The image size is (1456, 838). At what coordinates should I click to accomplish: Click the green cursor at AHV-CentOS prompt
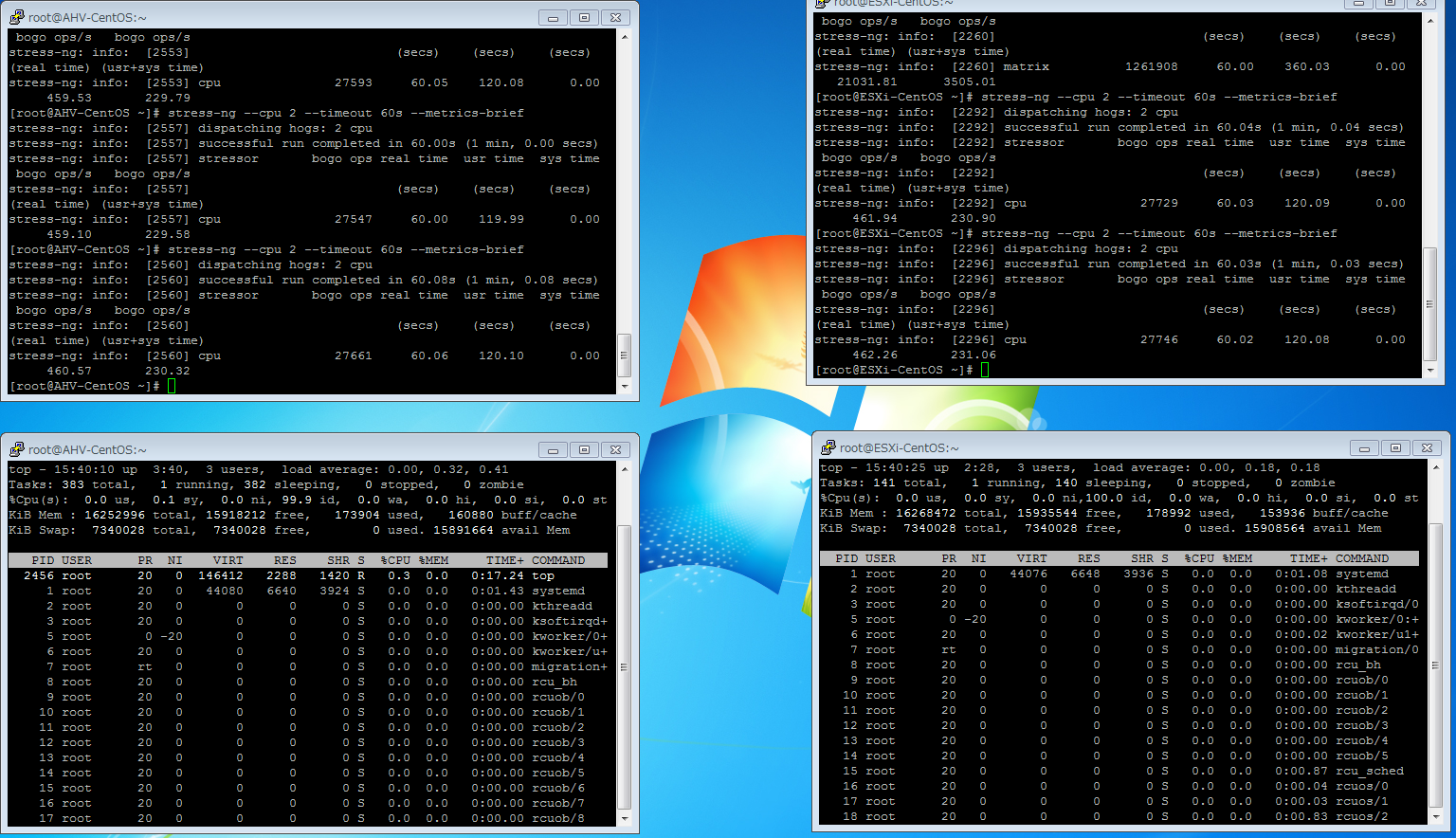click(172, 386)
